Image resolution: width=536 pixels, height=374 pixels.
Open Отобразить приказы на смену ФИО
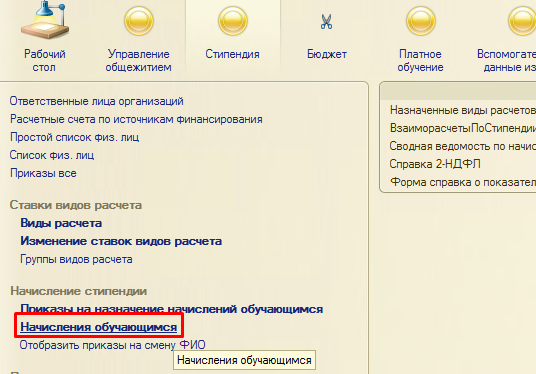[x=112, y=345]
